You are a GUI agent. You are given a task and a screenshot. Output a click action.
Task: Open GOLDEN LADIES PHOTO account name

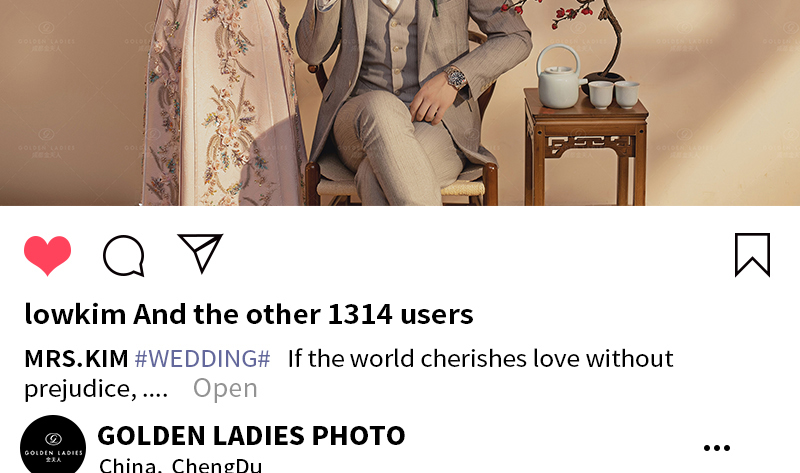click(x=251, y=436)
